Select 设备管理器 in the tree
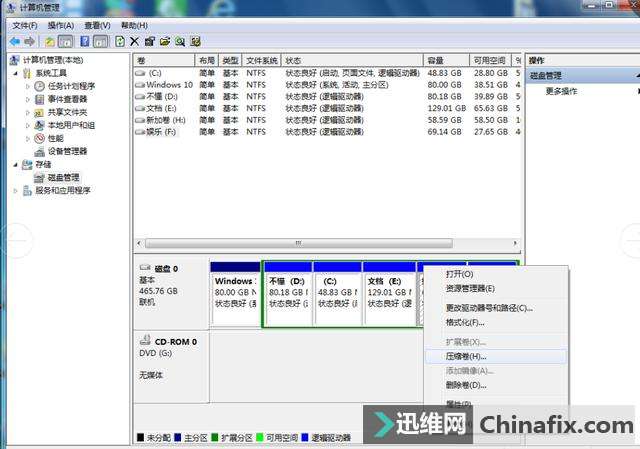Image resolution: width=640 pixels, height=449 pixels. click(67, 151)
